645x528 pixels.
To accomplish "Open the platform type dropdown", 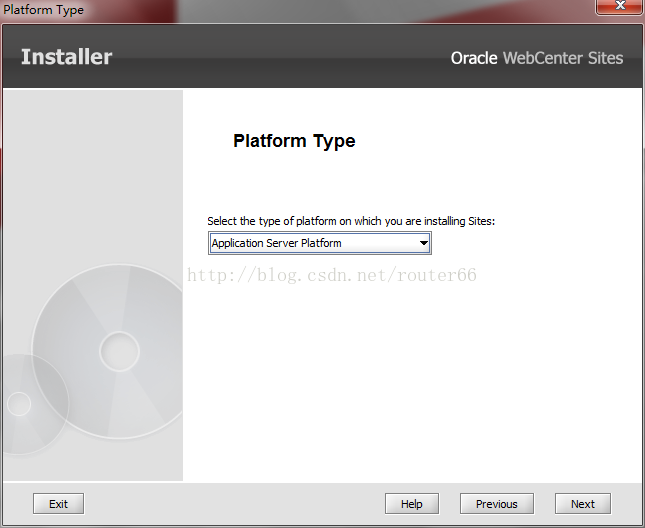I will point(320,243).
